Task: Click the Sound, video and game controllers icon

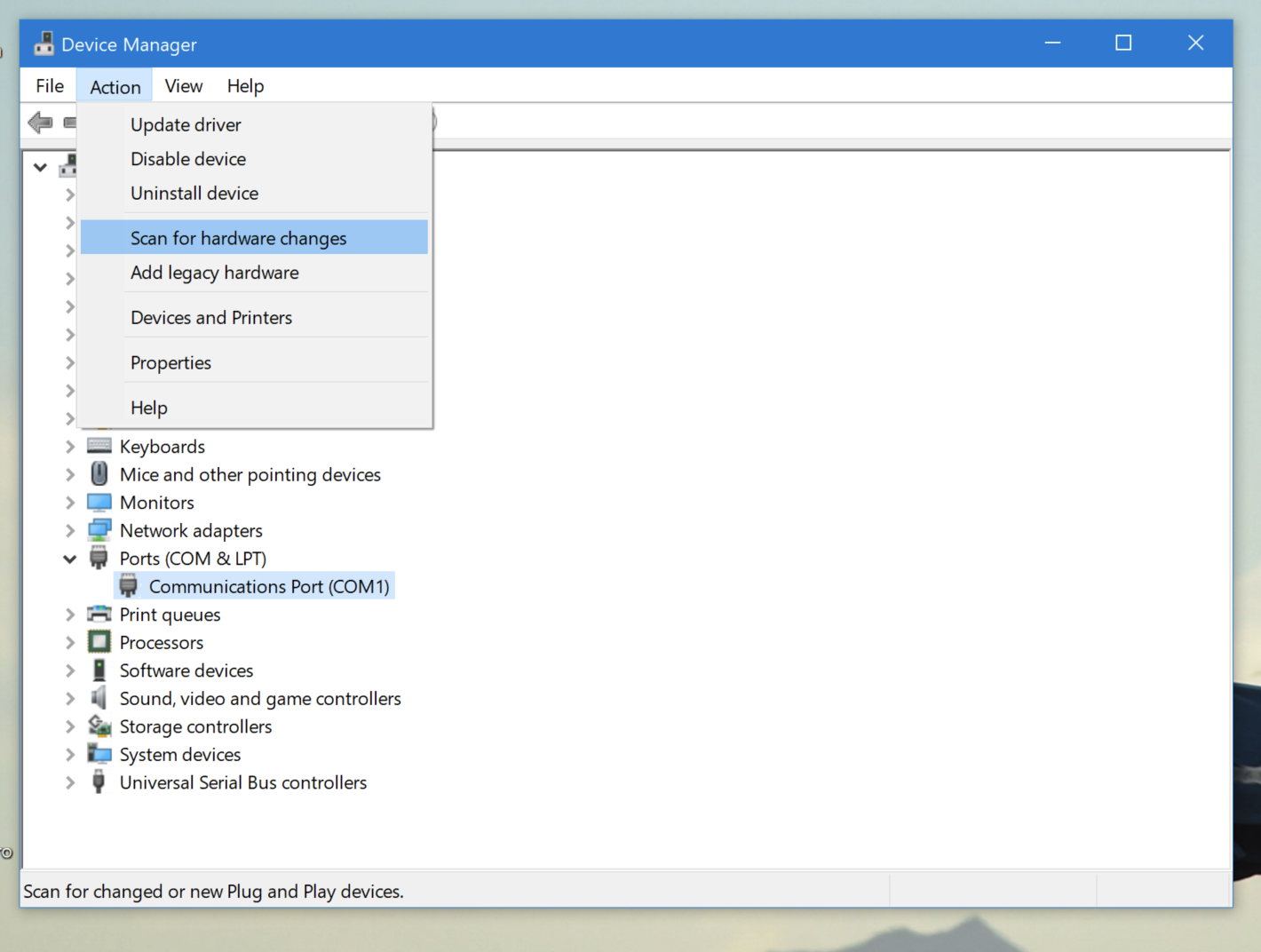Action: point(99,698)
